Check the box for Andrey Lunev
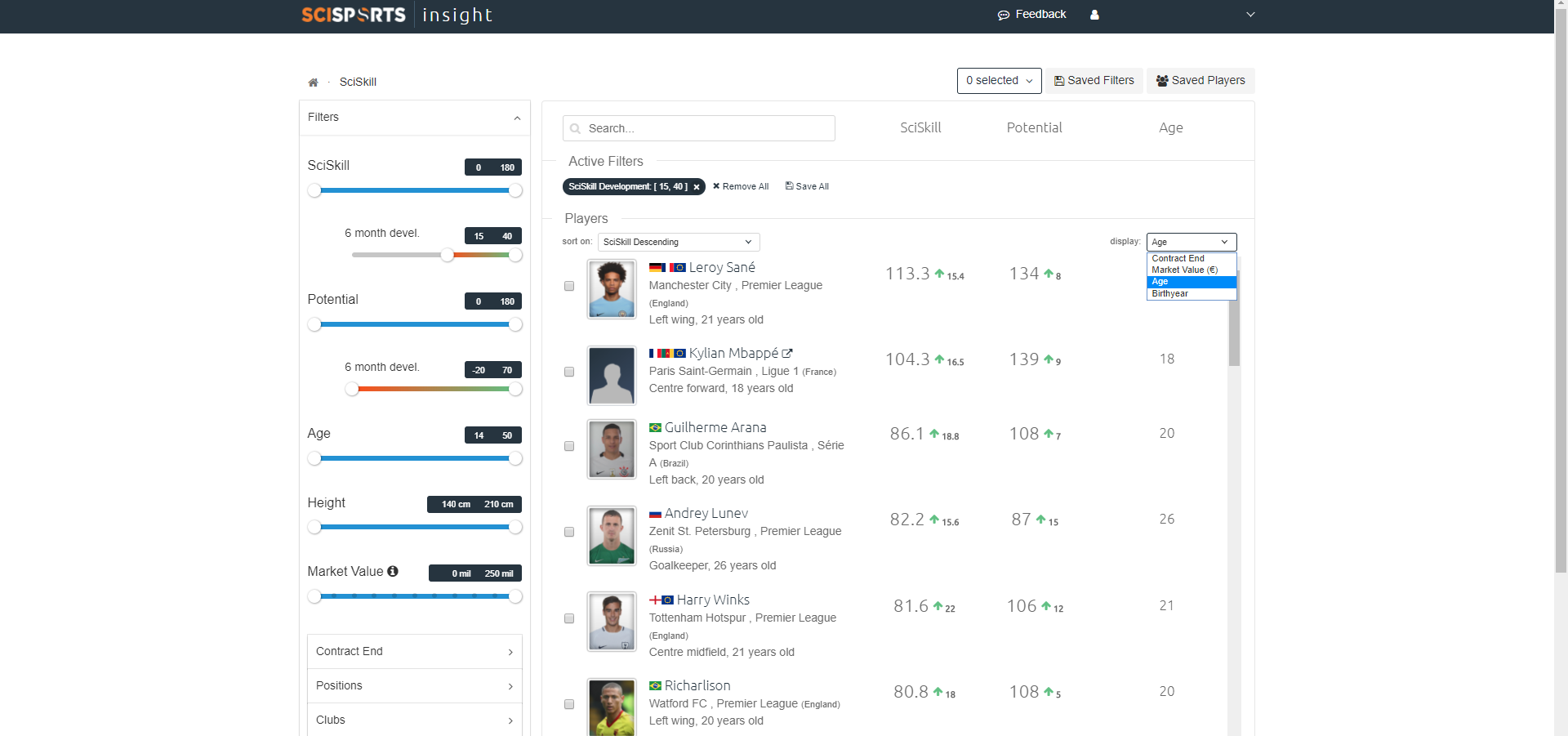This screenshot has width=1568, height=736. (569, 532)
